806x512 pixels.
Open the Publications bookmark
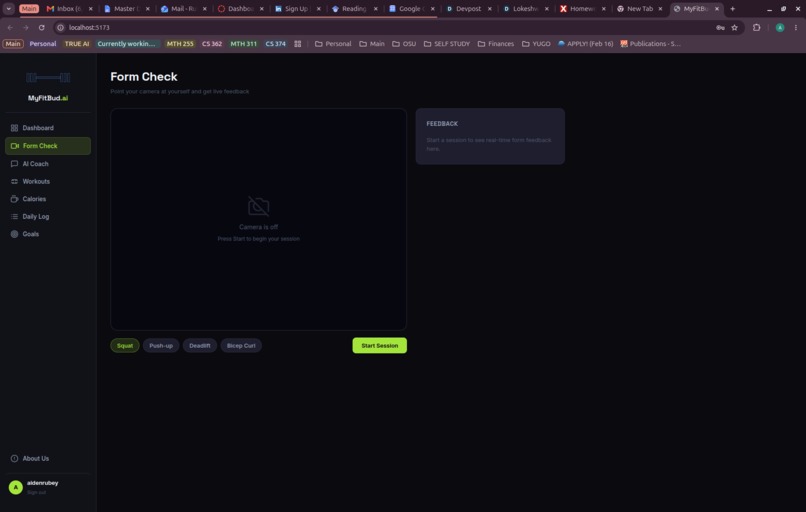coord(650,44)
